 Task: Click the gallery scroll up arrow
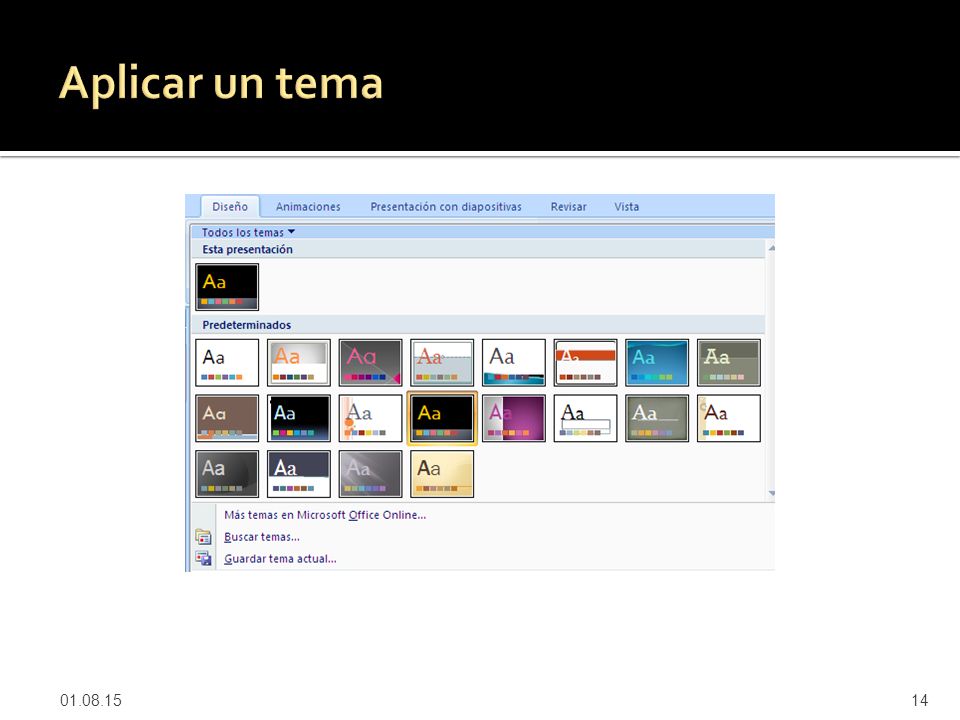tap(771, 248)
